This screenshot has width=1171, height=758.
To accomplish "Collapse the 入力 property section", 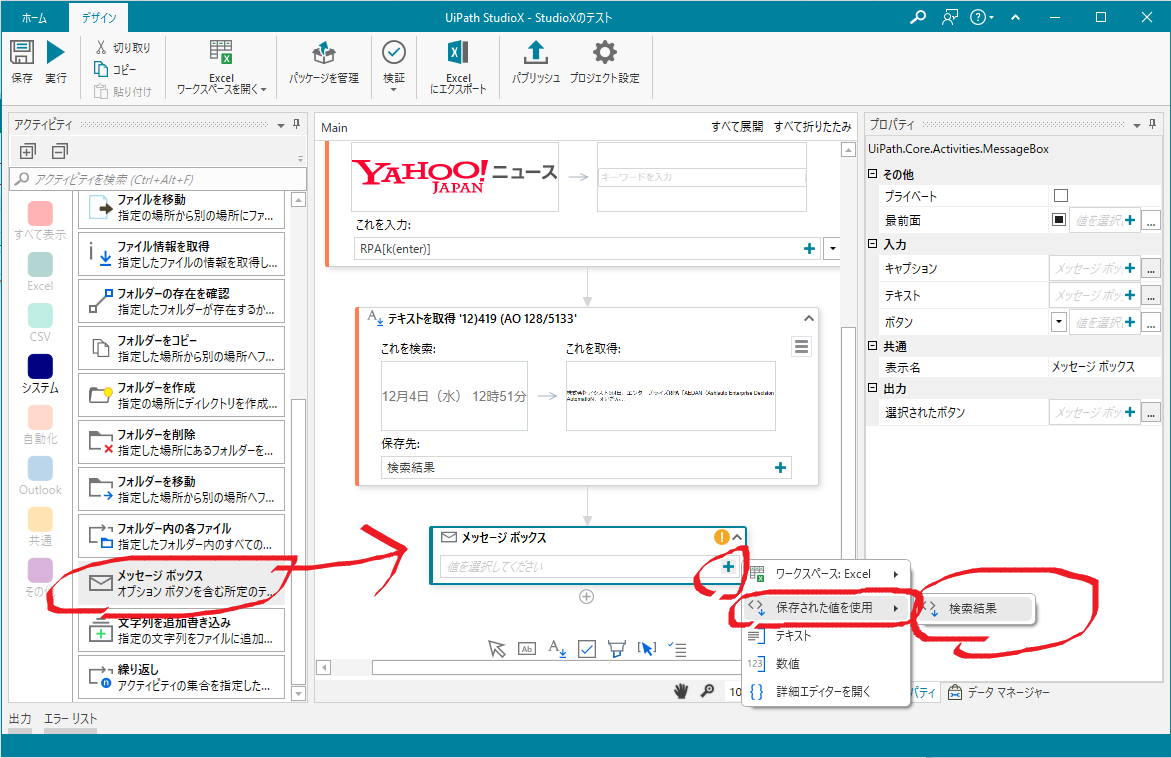I will pos(872,243).
